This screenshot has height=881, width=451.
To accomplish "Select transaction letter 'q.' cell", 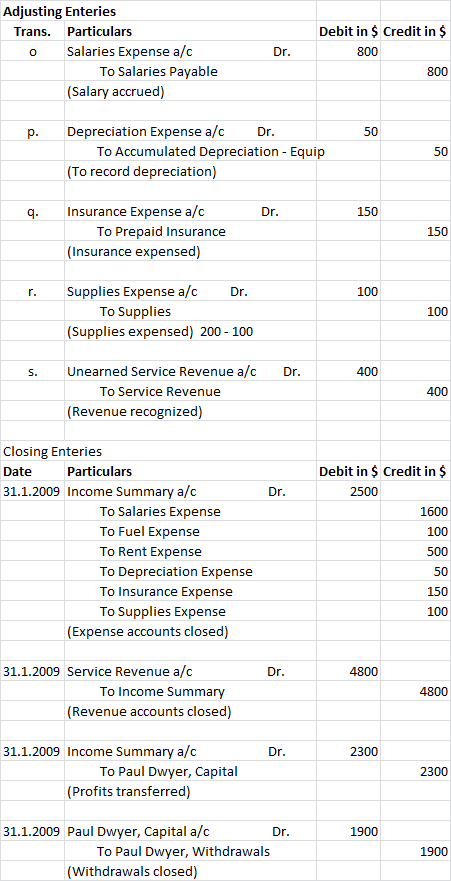I will tap(33, 212).
